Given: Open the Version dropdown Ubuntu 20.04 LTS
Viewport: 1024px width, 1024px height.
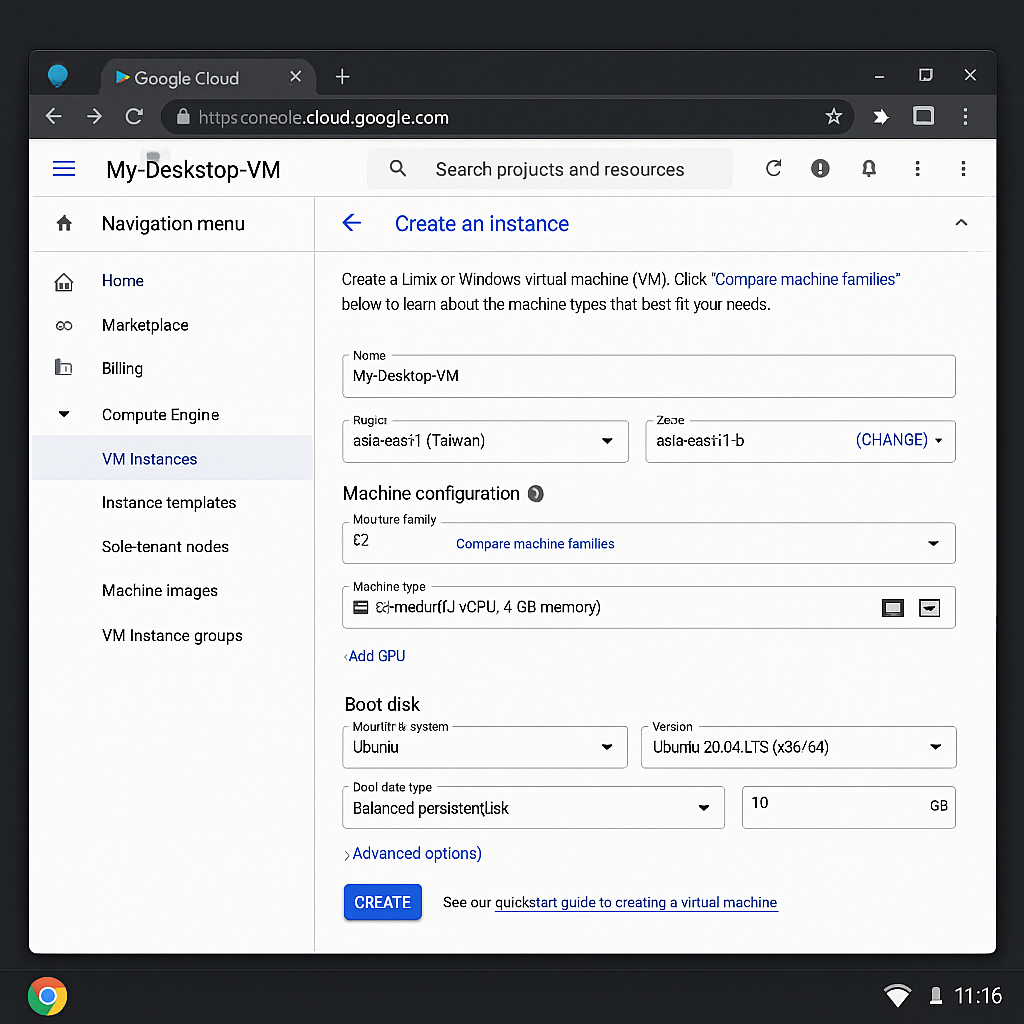Looking at the screenshot, I should 799,747.
